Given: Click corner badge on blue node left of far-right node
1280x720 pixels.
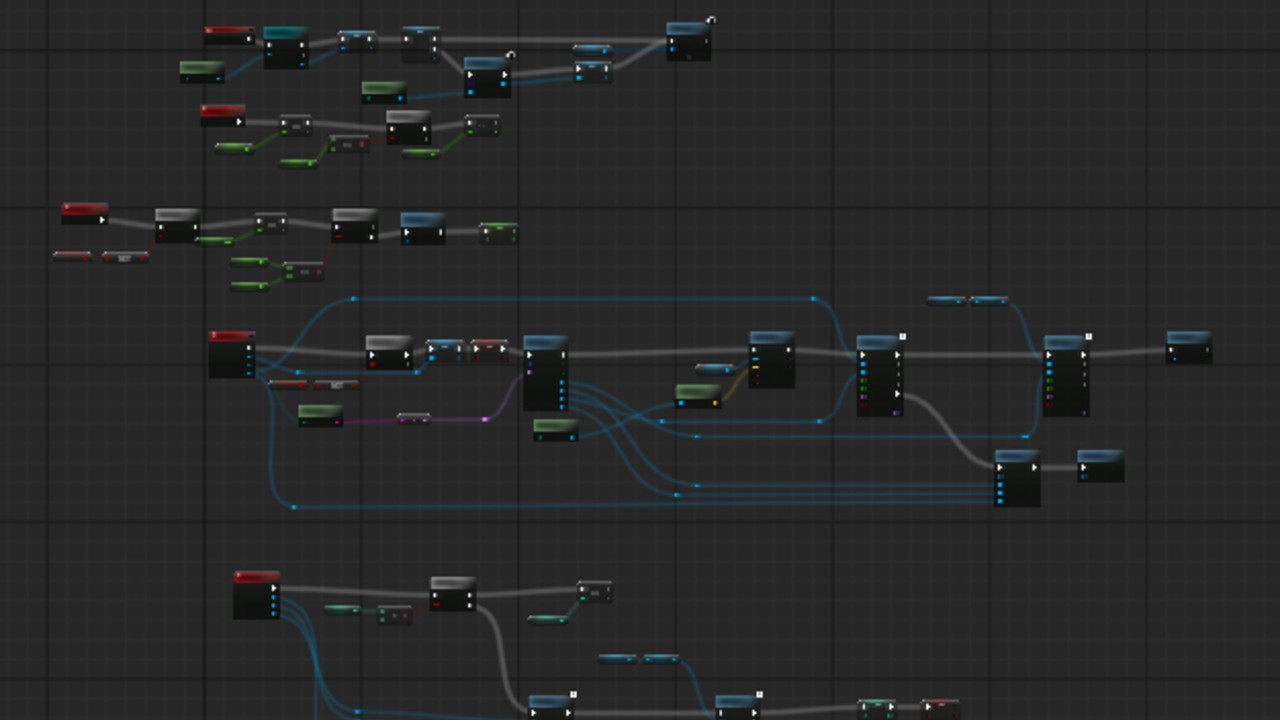Looking at the screenshot, I should click(x=1088, y=337).
